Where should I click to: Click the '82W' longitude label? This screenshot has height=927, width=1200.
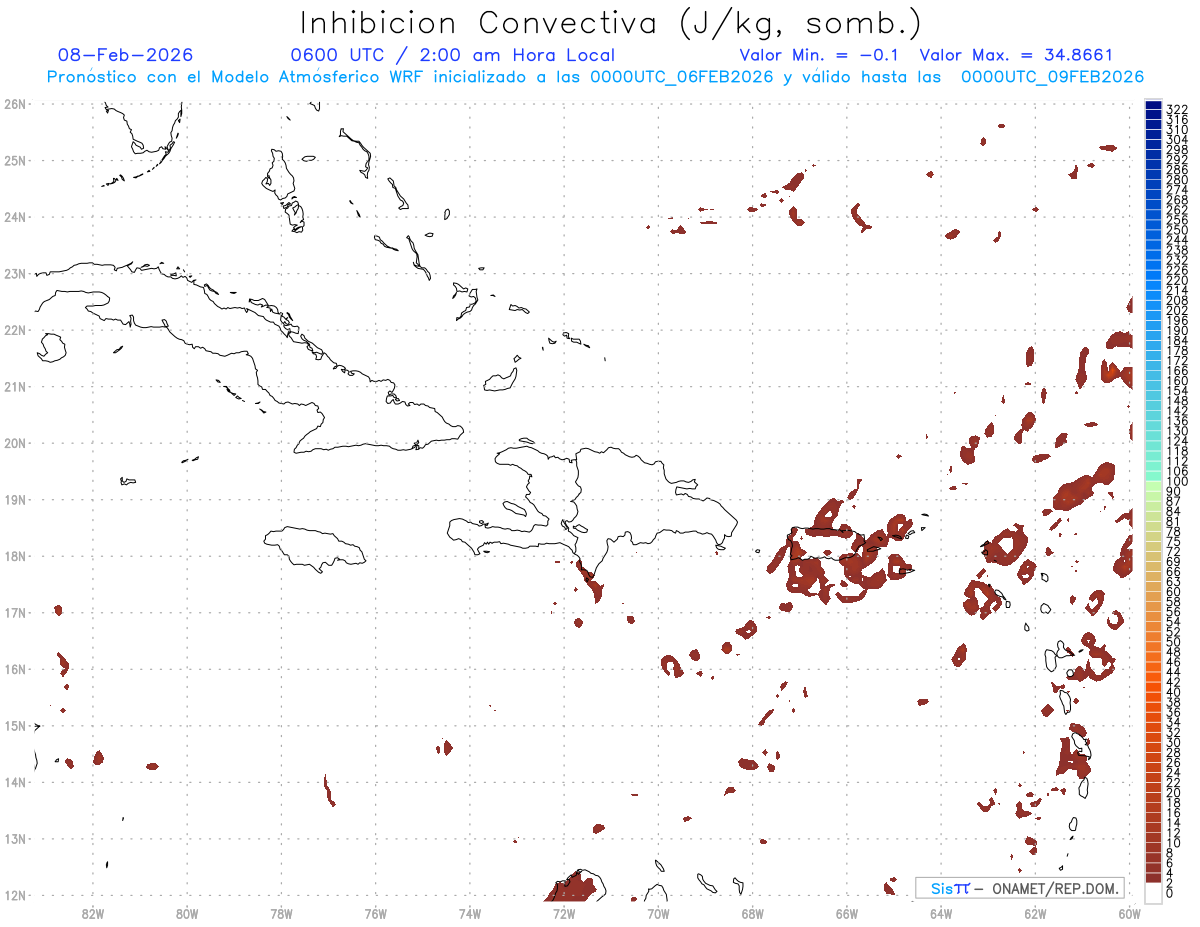[x=93, y=912]
